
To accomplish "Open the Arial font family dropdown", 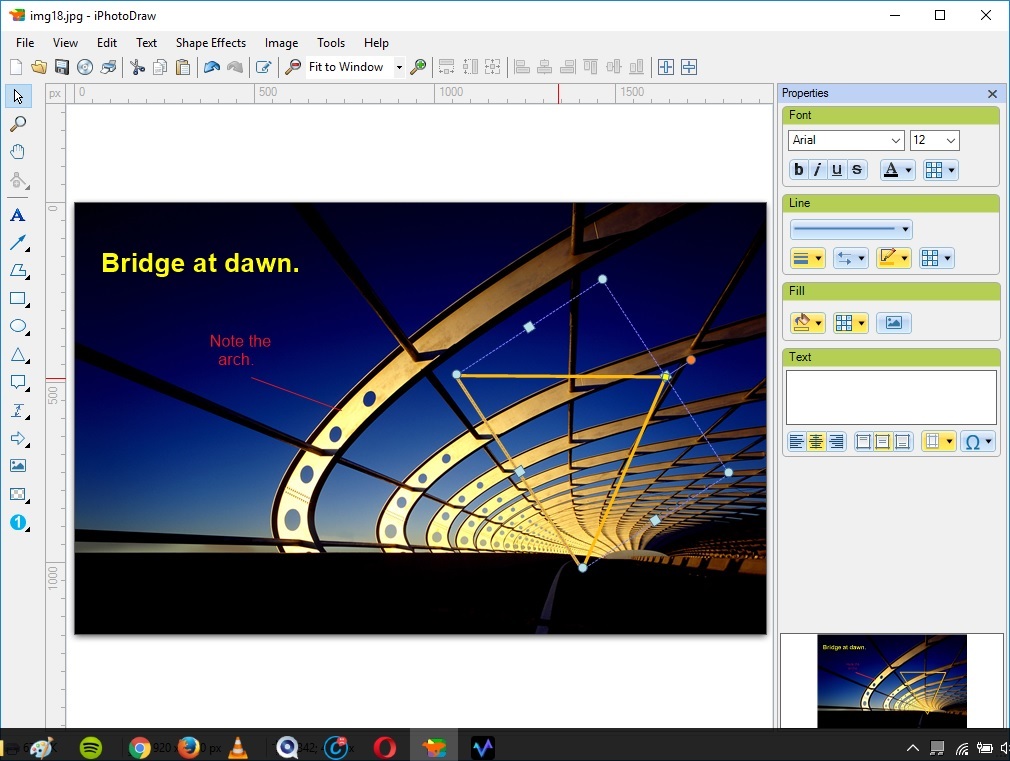I will [846, 140].
